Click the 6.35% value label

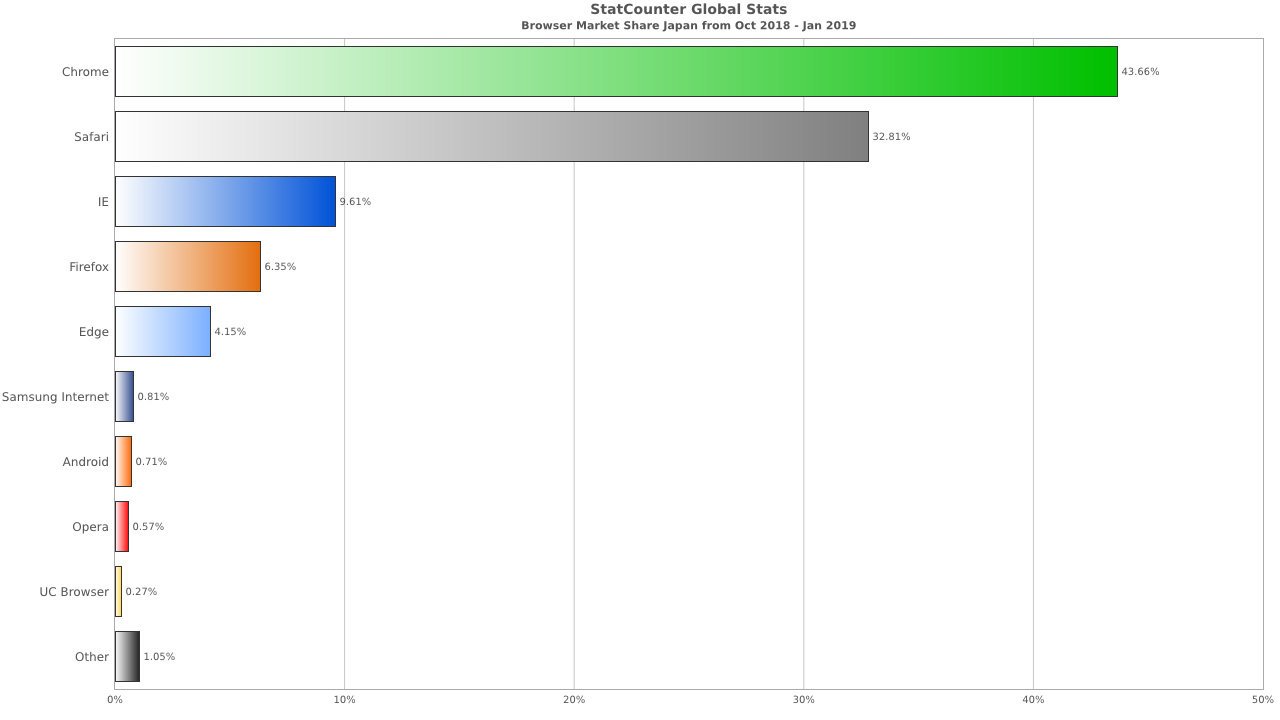point(280,267)
